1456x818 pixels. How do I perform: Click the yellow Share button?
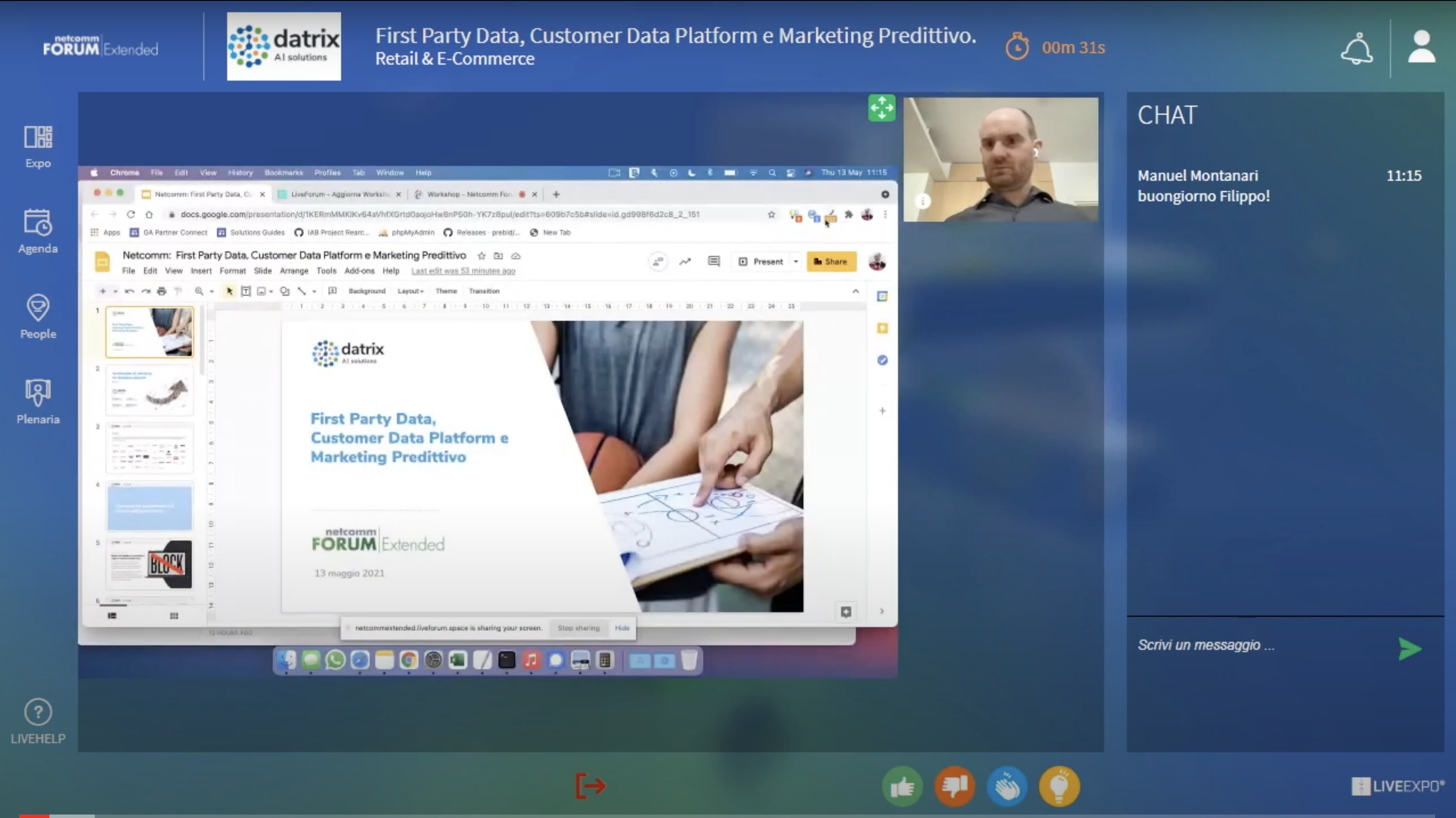(831, 261)
